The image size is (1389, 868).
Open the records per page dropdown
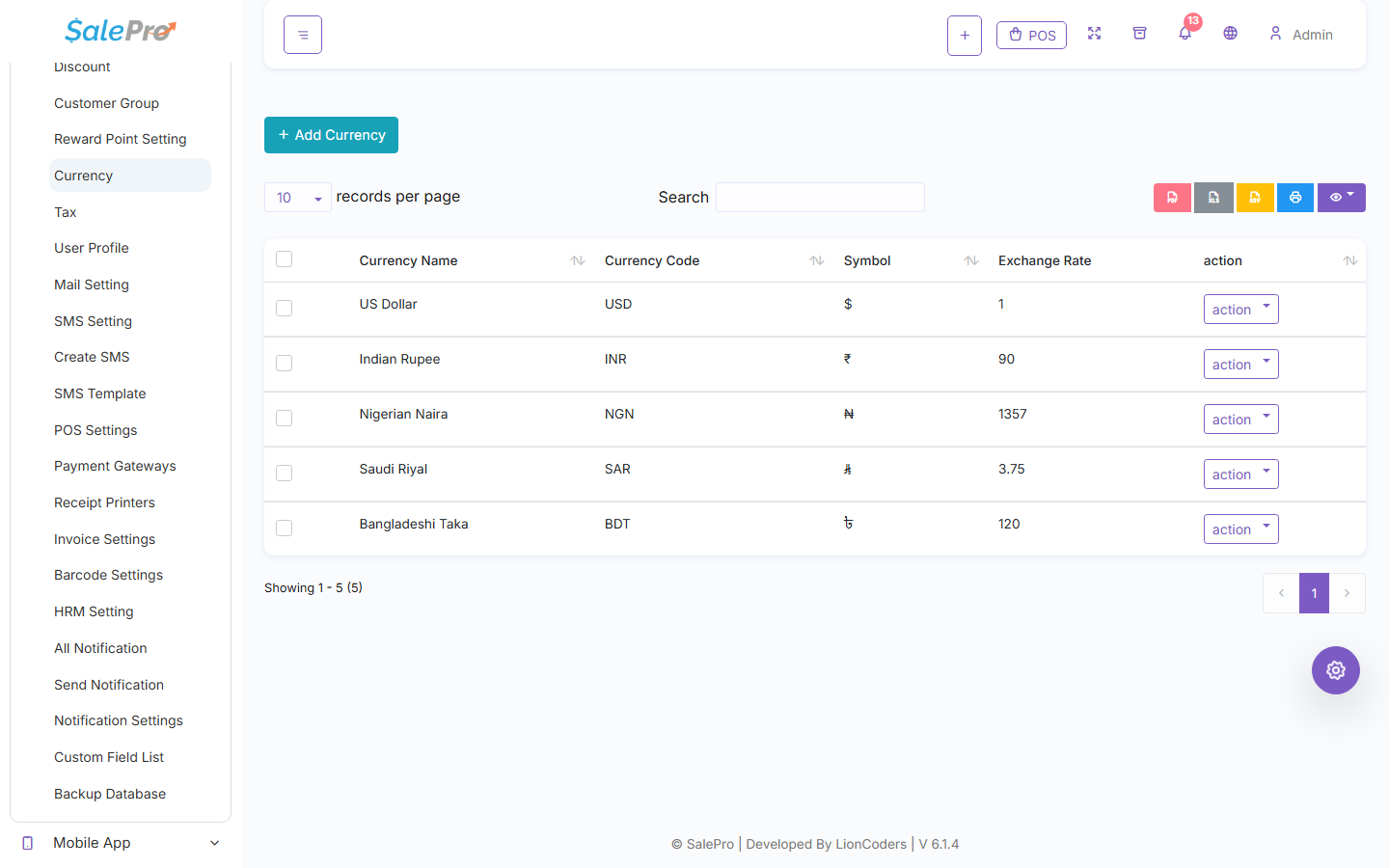click(298, 198)
